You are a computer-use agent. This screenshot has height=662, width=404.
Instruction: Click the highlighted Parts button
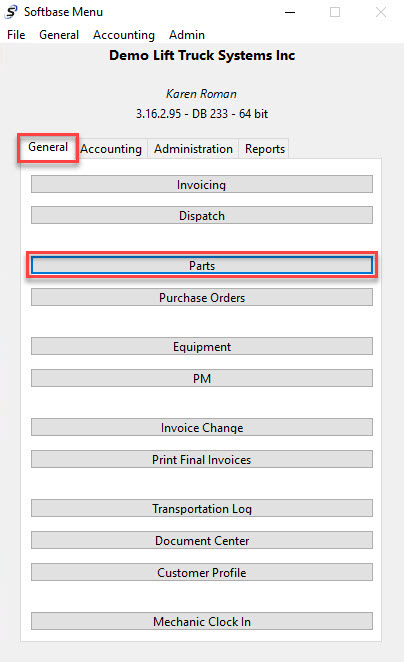click(202, 266)
